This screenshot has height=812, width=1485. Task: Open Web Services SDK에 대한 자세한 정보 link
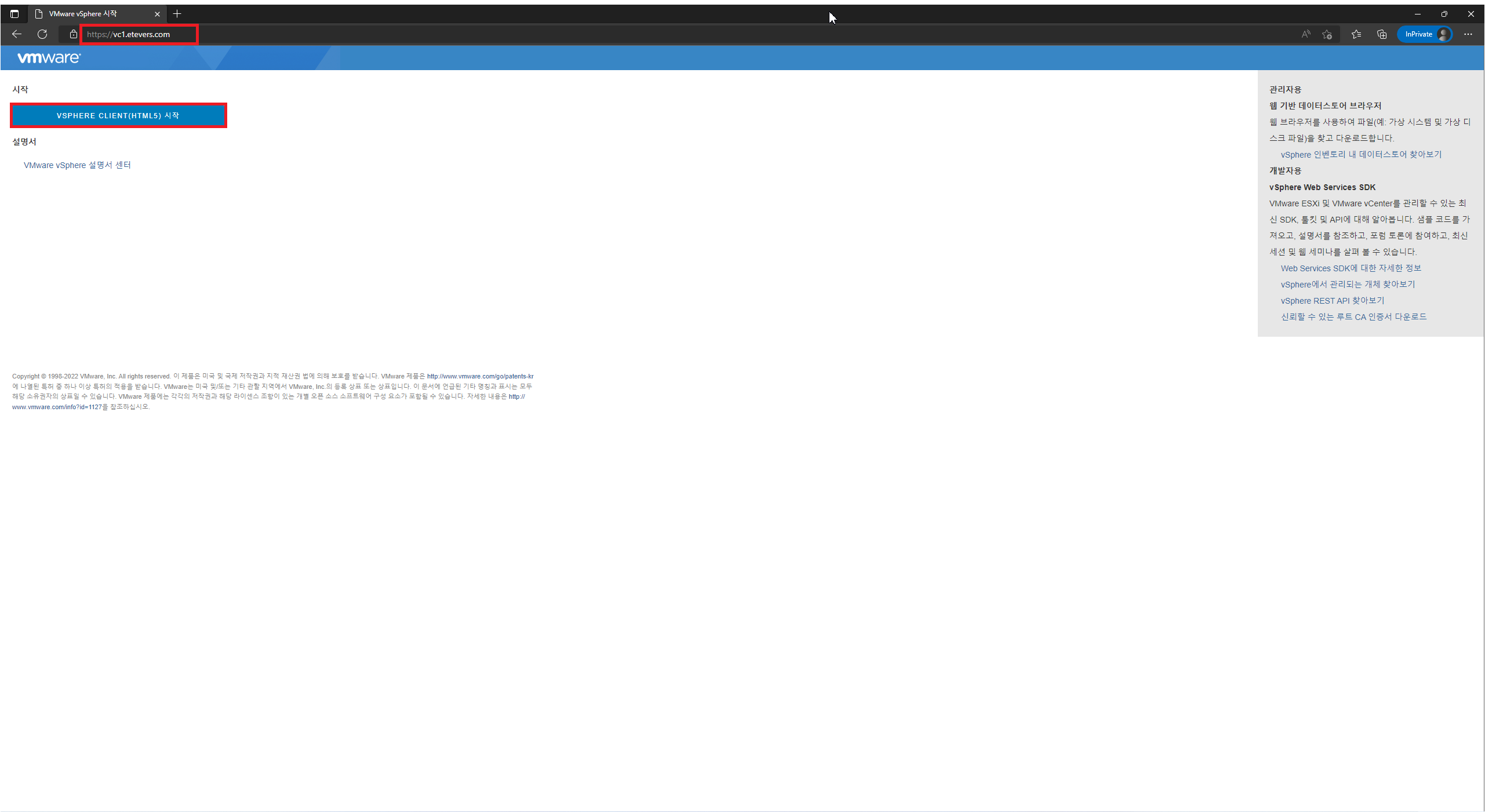(1351, 268)
